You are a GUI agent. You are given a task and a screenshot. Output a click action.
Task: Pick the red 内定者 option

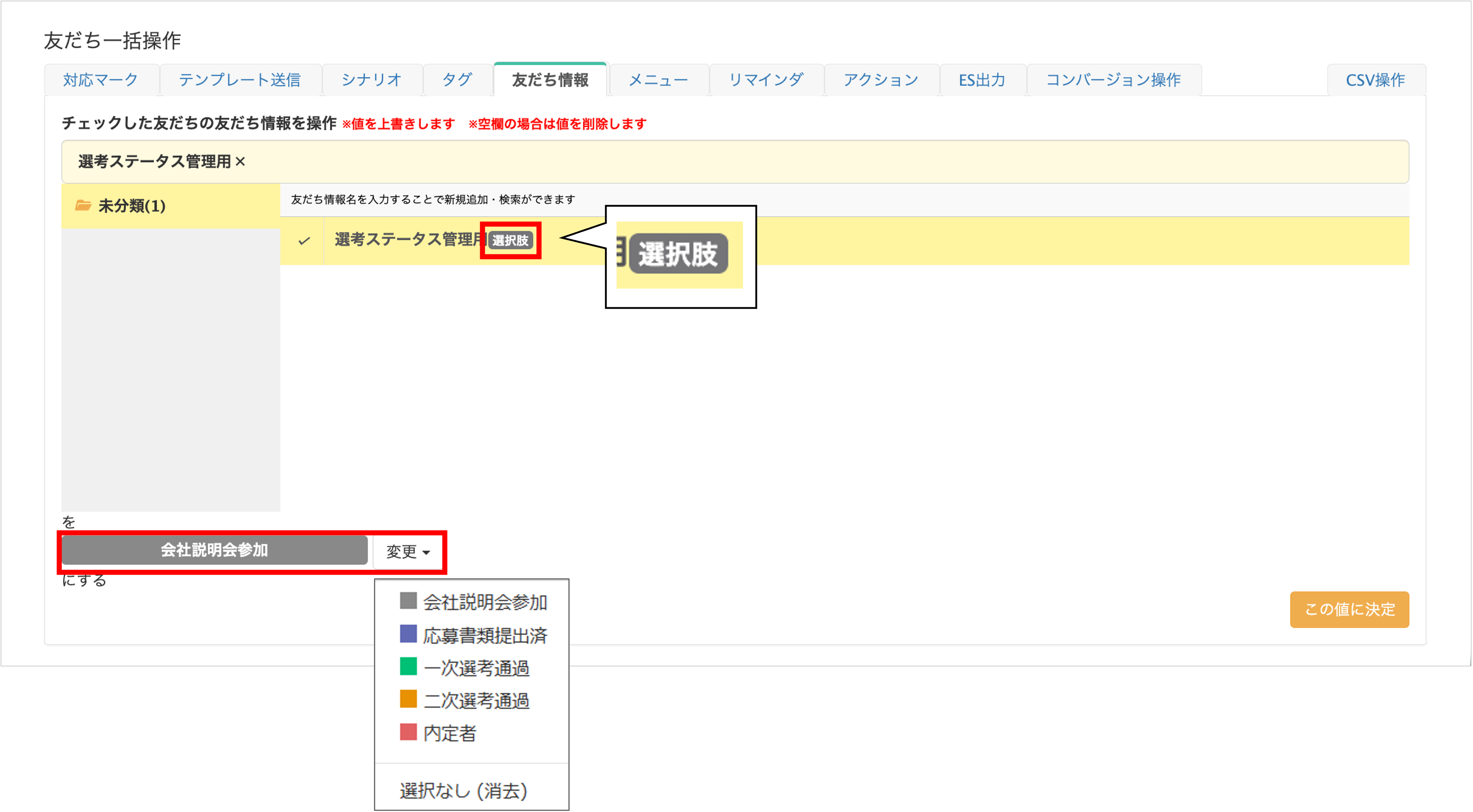pos(449,733)
